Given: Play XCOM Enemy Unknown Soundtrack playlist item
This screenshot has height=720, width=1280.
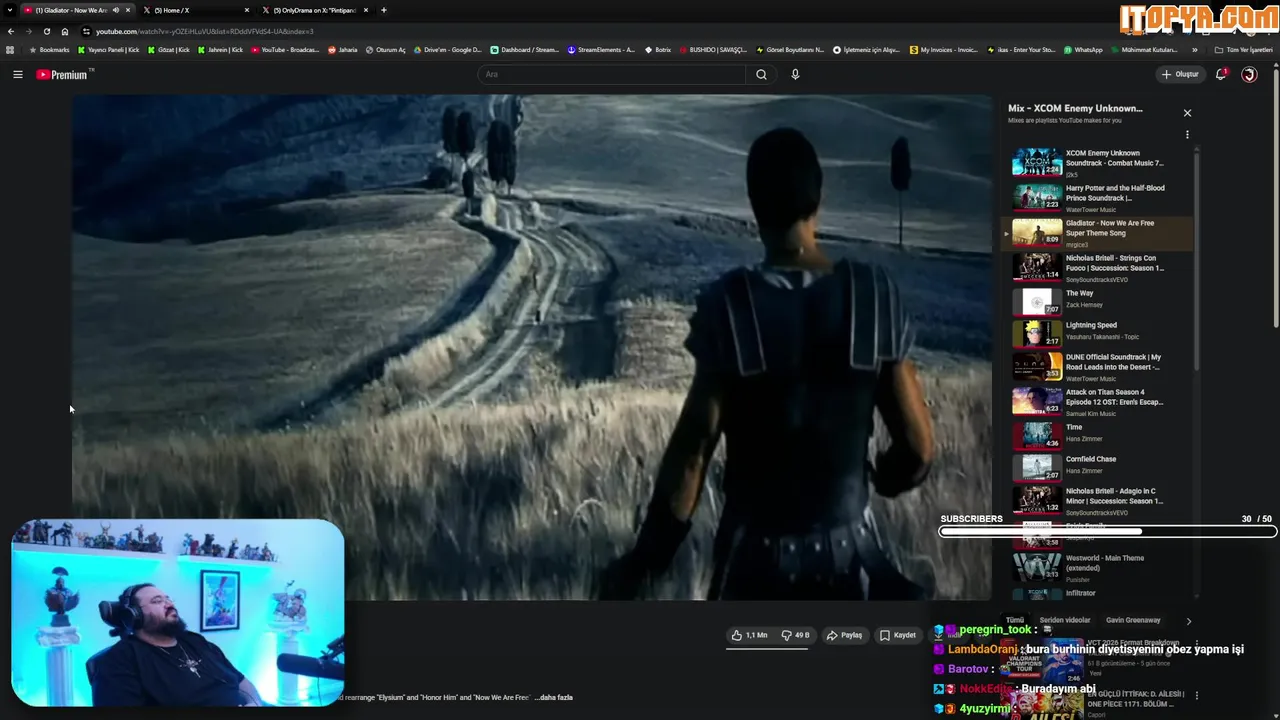Looking at the screenshot, I should tap(1097, 163).
